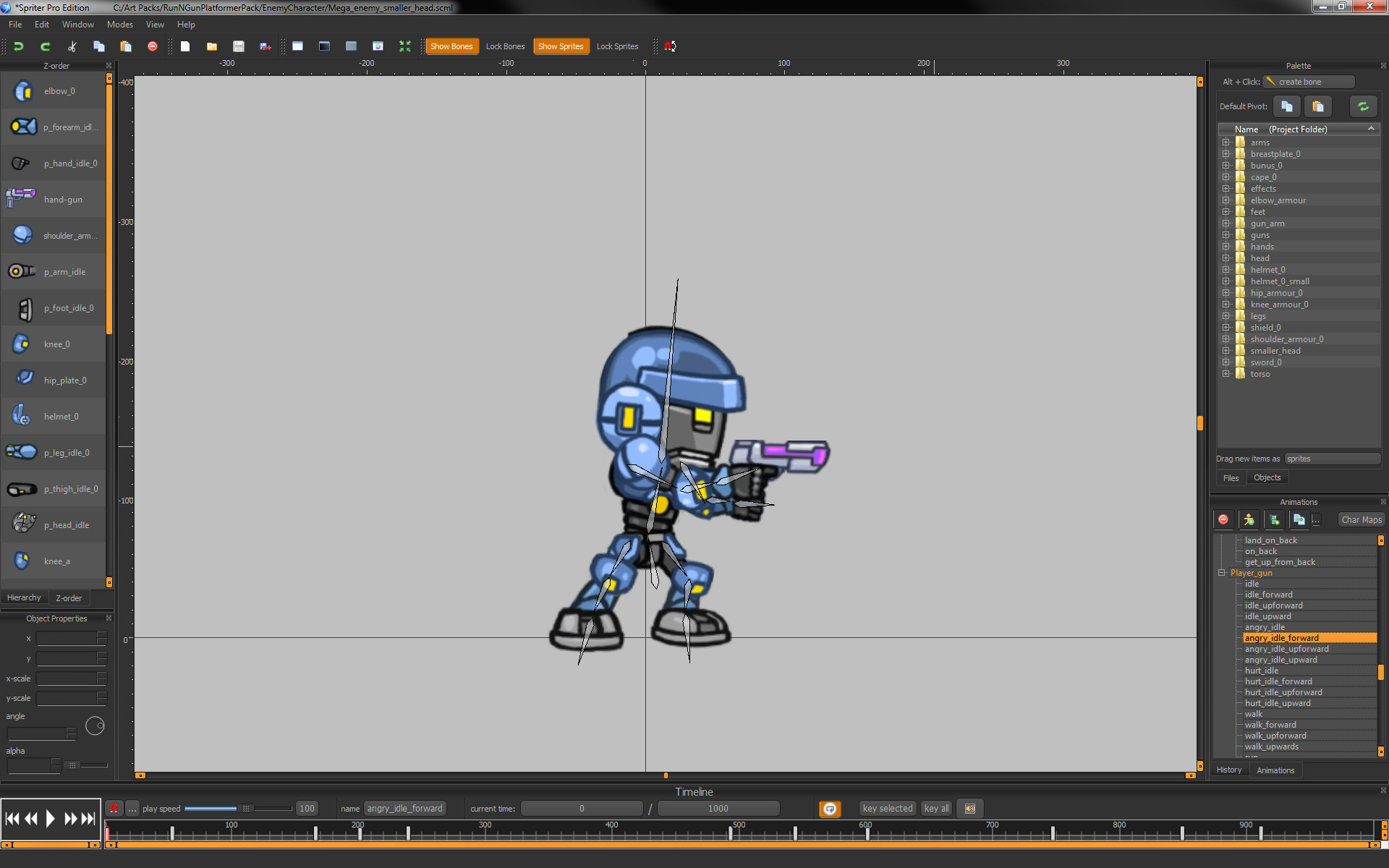This screenshot has width=1389, height=868.
Task: Click the refresh icon next to Default Pivot
Action: (1363, 106)
